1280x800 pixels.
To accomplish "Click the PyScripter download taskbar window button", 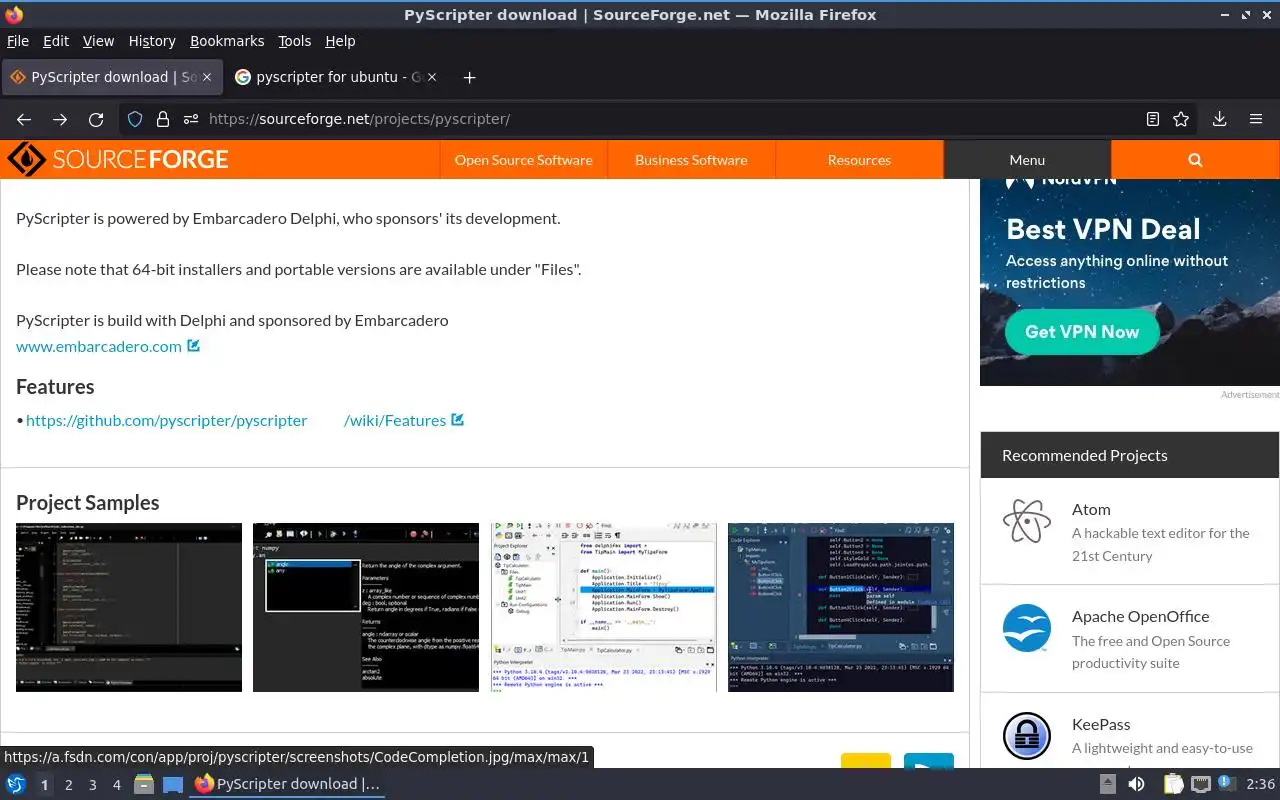I will [x=288, y=784].
